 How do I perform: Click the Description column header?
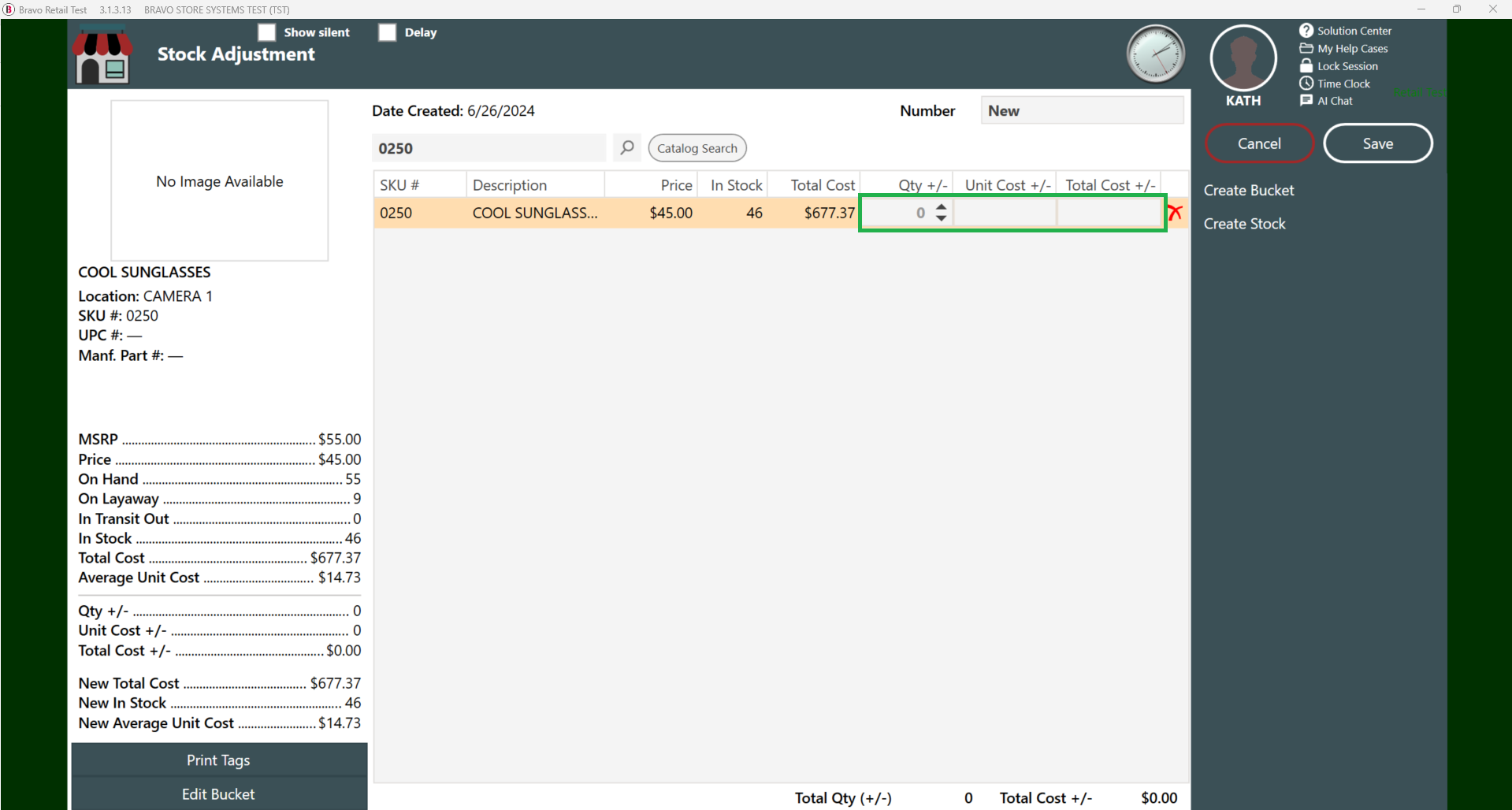pyautogui.click(x=535, y=185)
